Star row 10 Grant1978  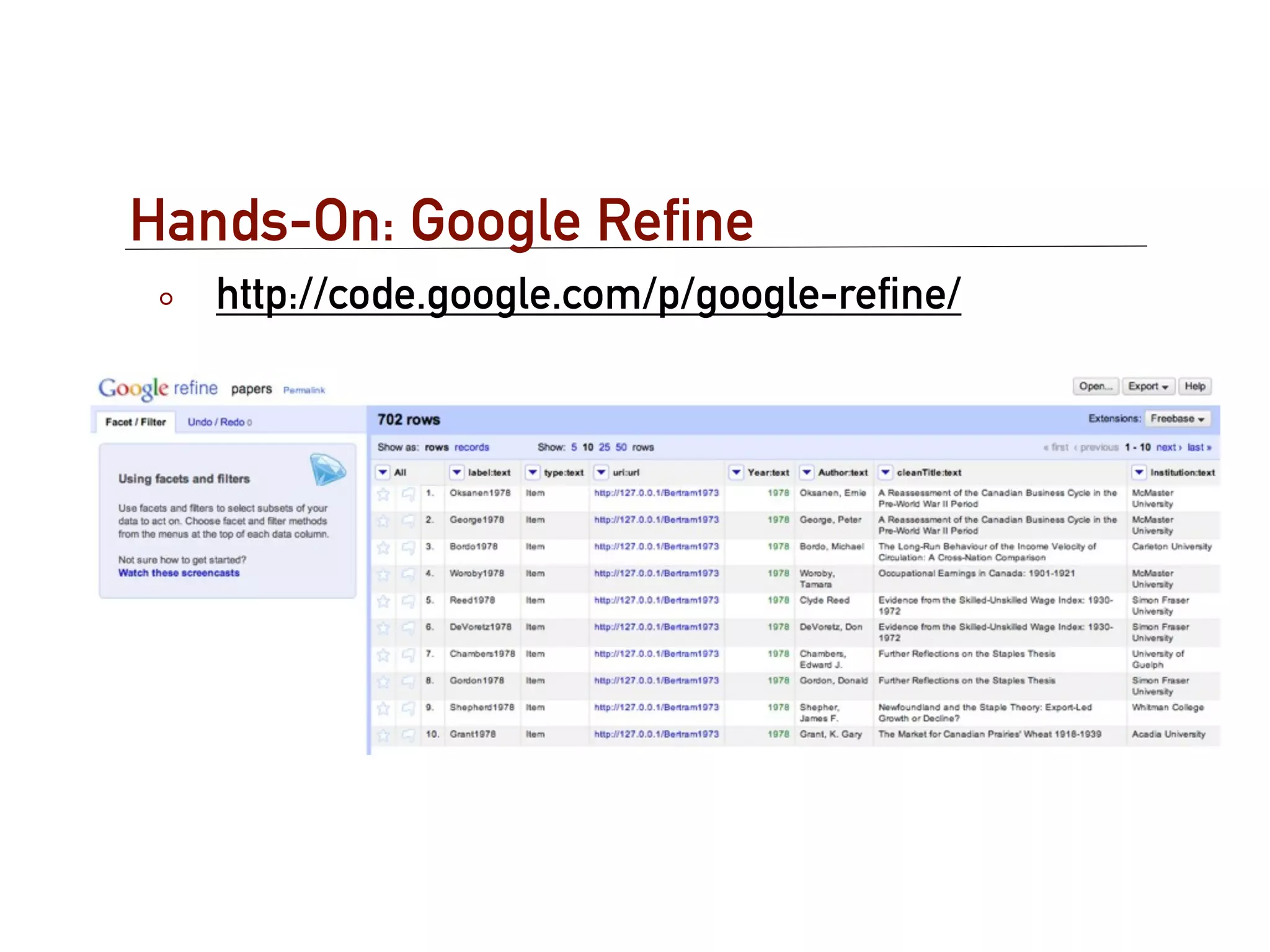(383, 735)
